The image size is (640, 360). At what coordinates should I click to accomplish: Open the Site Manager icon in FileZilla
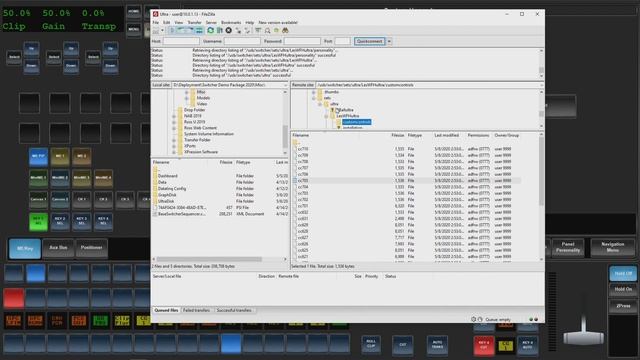coord(156,31)
